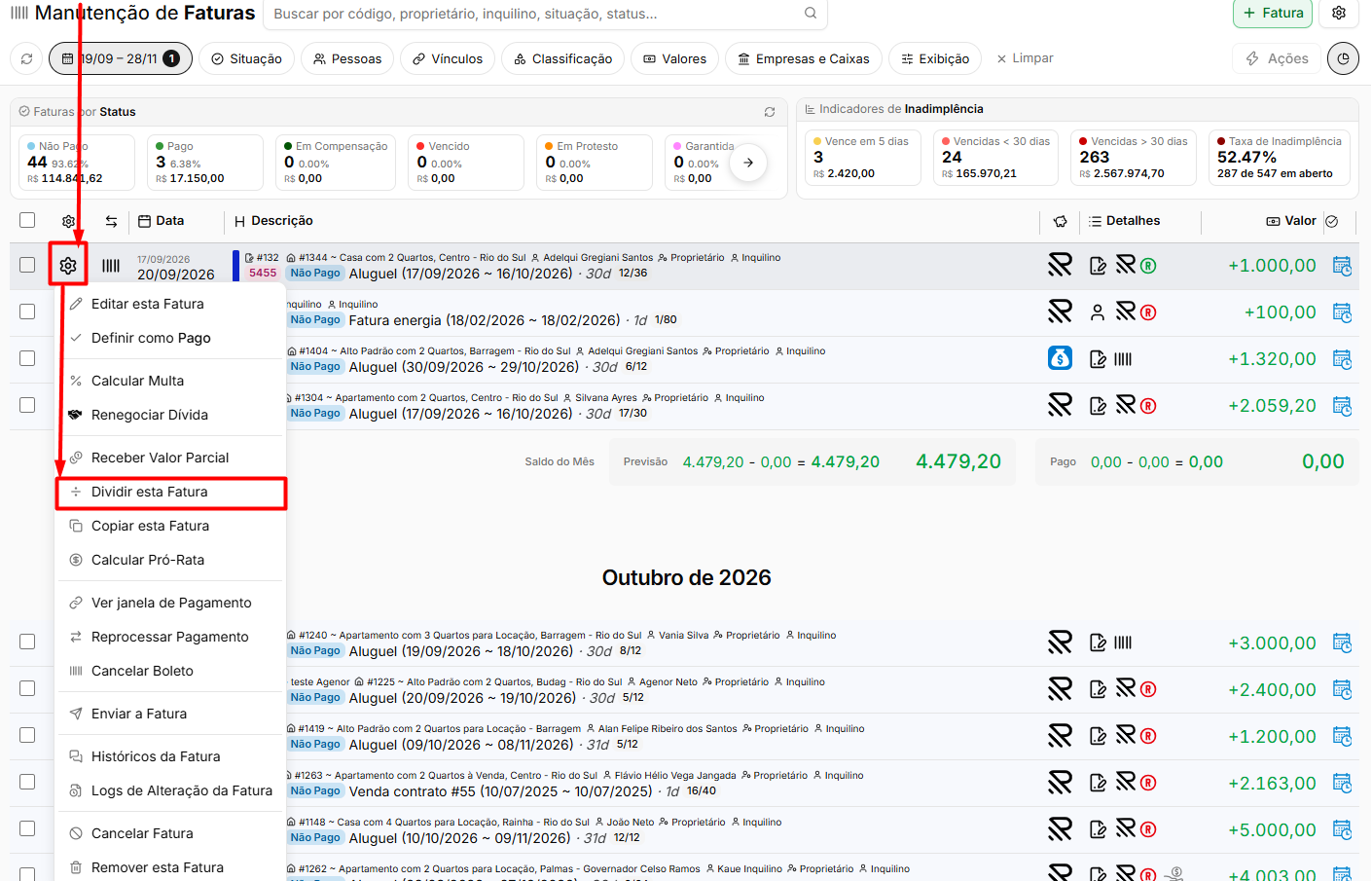1372x881 pixels.
Task: Click the 5455 tag on invoice #132
Action: 263,274
